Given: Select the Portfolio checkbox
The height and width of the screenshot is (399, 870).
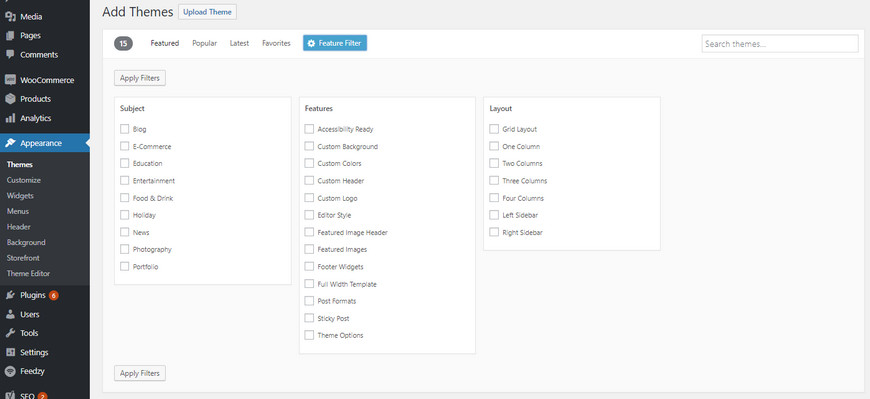Looking at the screenshot, I should tap(124, 266).
